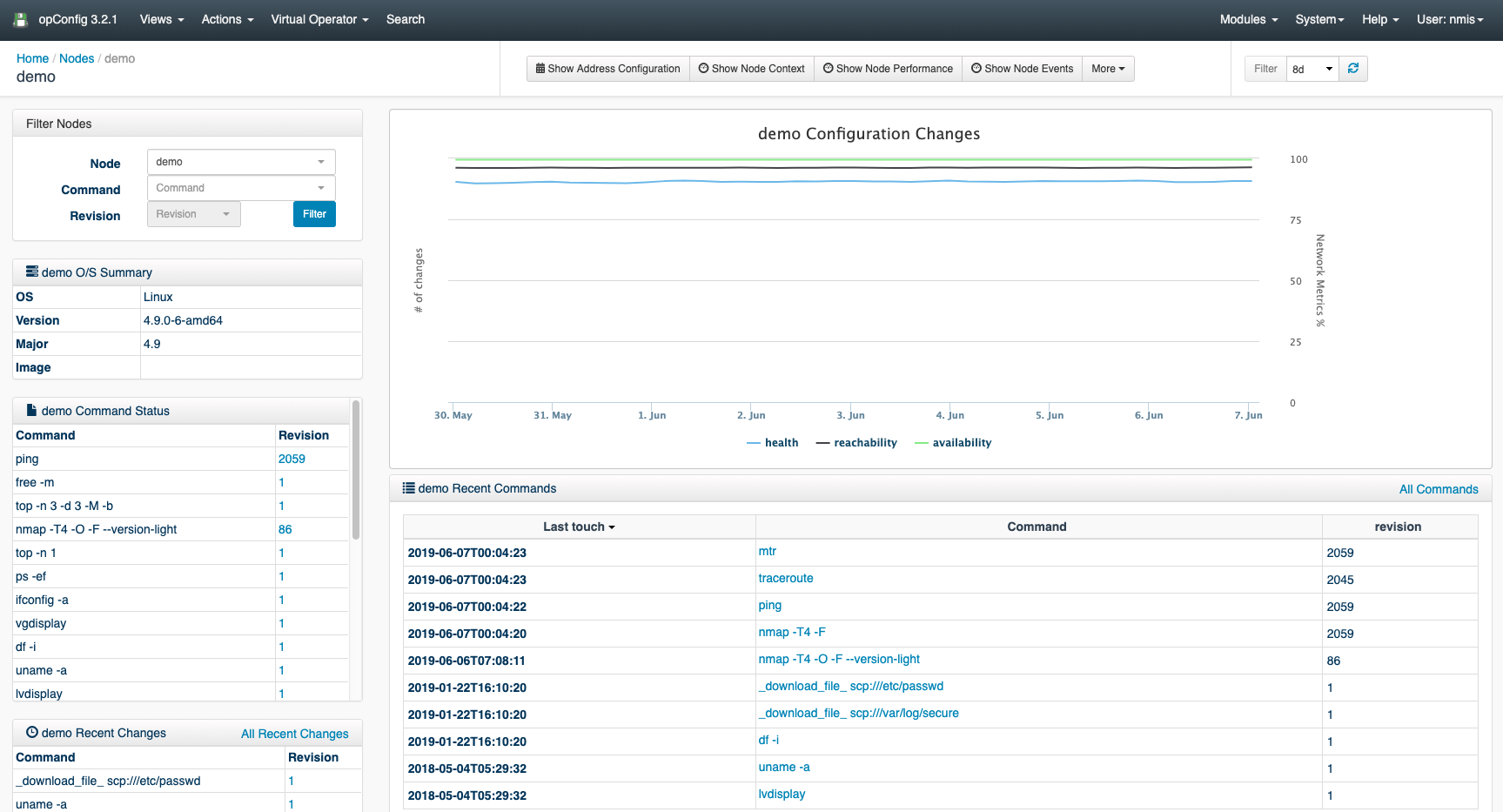
Task: Click the refresh icon beside the filter period
Action: coord(1353,69)
